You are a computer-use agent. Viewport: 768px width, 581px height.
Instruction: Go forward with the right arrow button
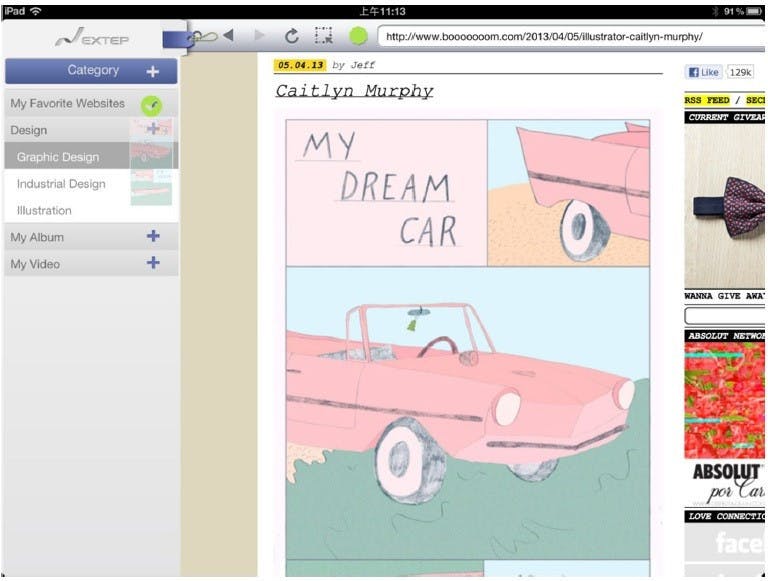[260, 36]
